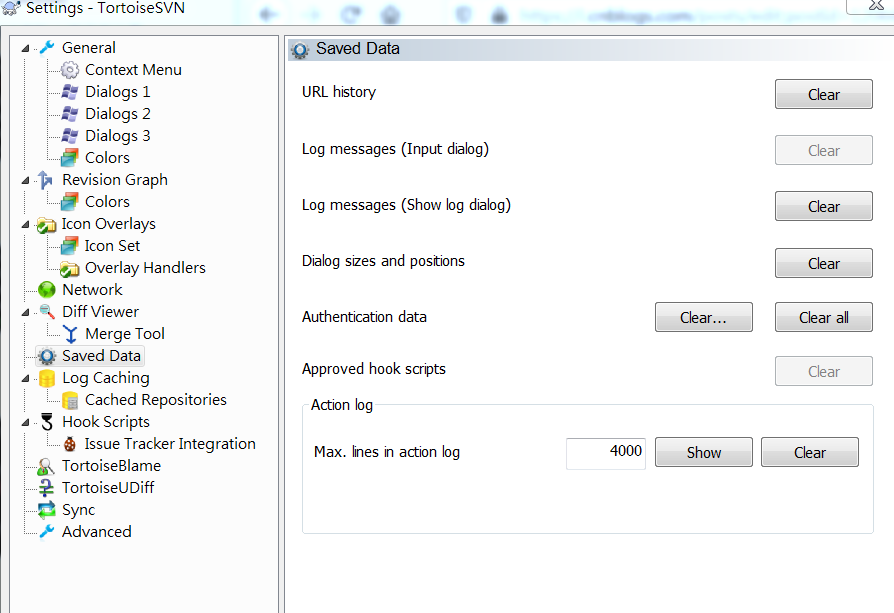Screen dimensions: 894x613
Task: Collapse the General tree node
Action: coord(25,48)
